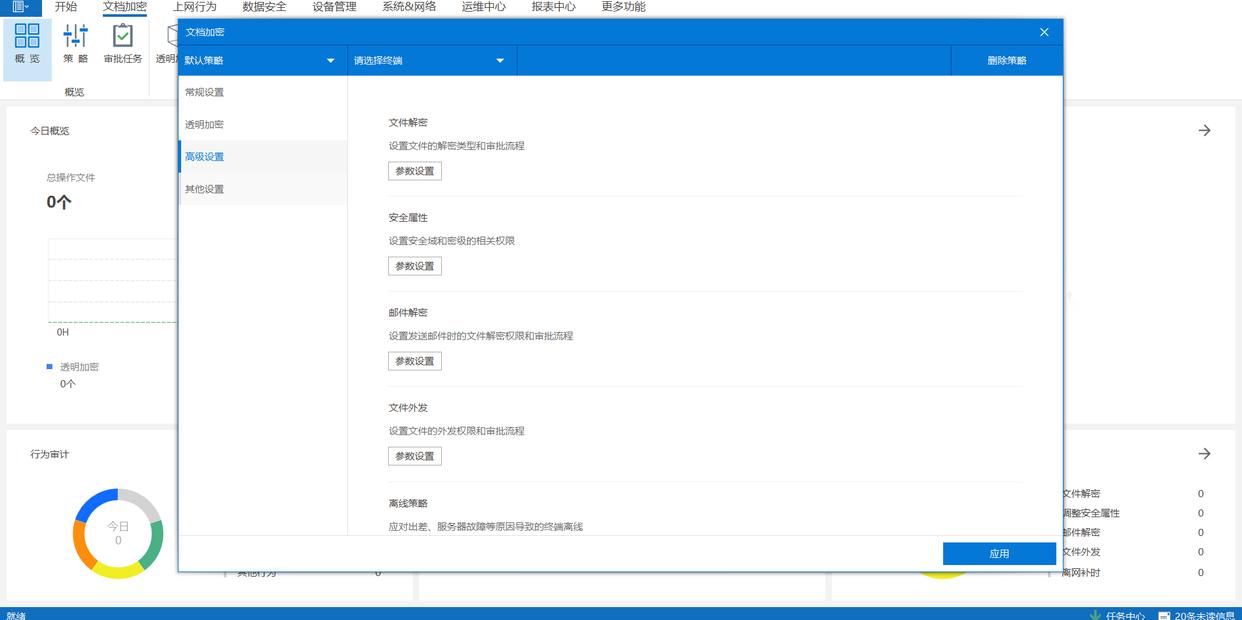This screenshot has width=1242, height=620.
Task: Go to 其他设置 in the sidebar
Action: (x=205, y=189)
